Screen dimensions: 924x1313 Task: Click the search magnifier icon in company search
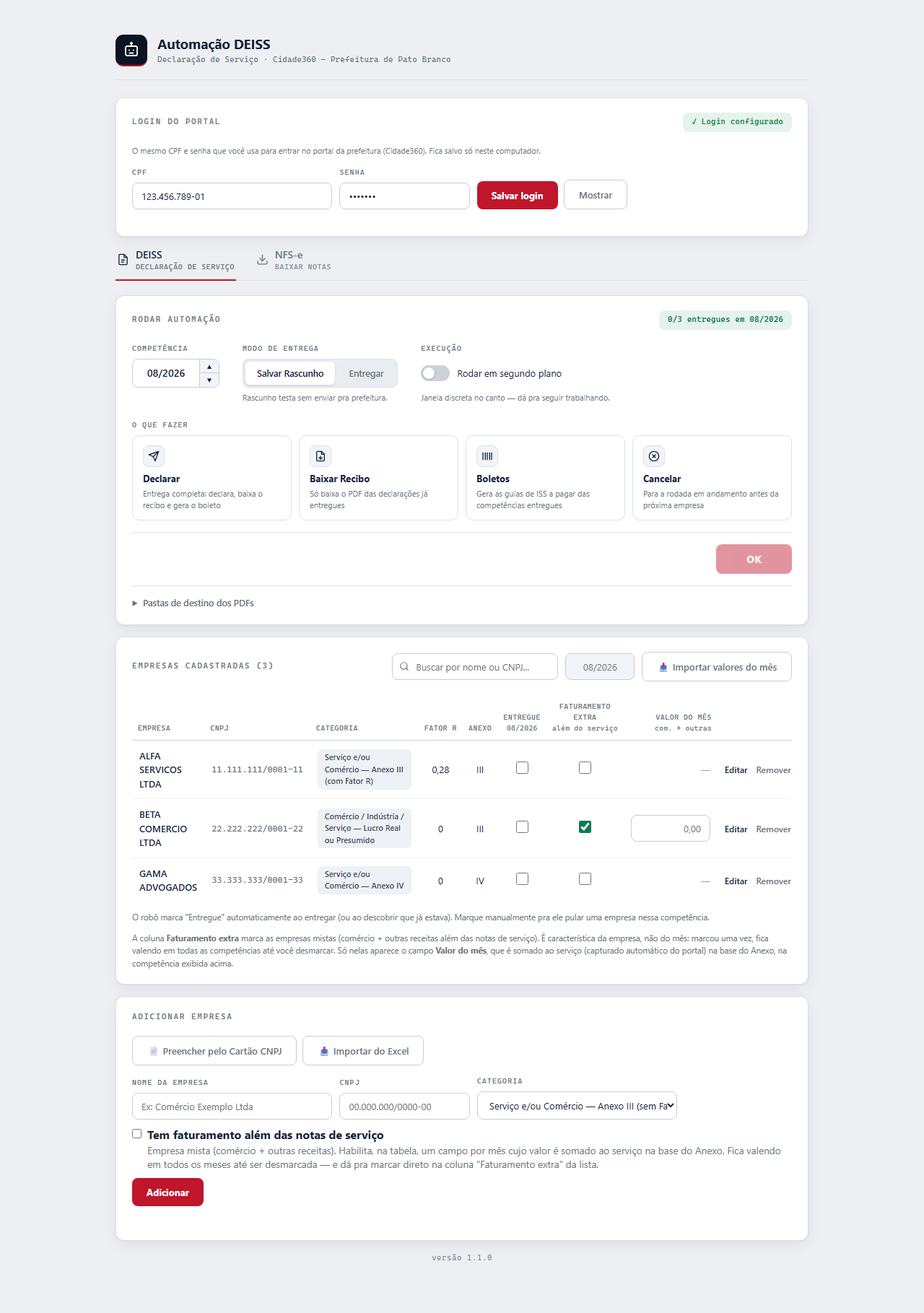click(x=404, y=667)
